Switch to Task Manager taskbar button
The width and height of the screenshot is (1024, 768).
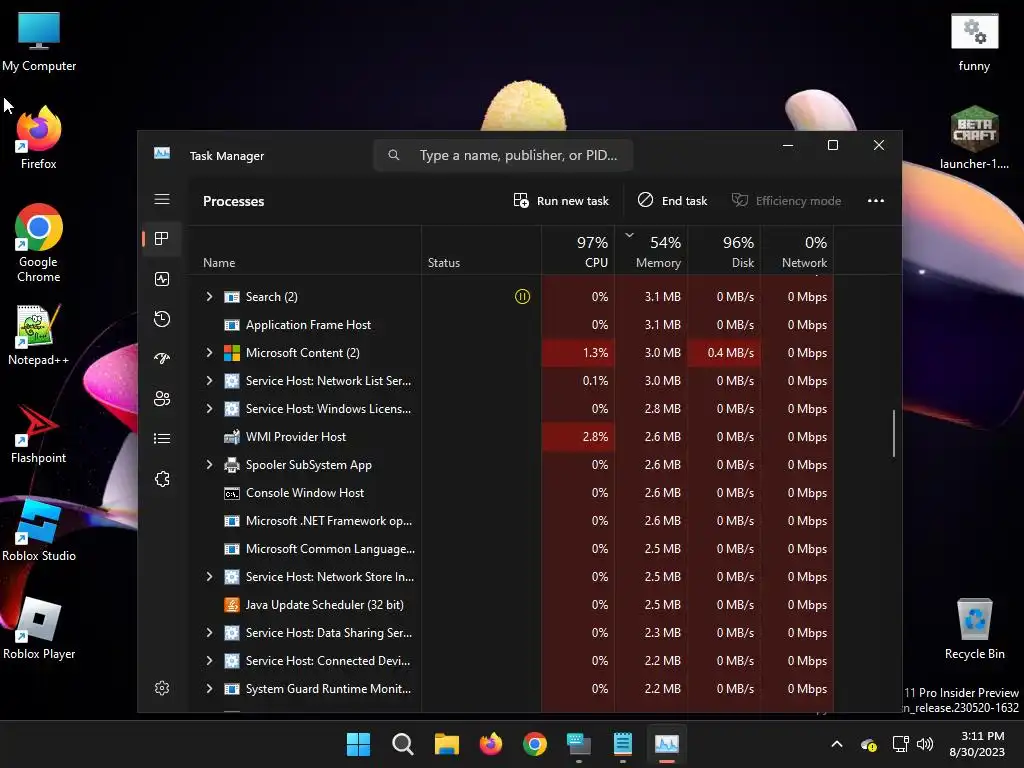(667, 744)
